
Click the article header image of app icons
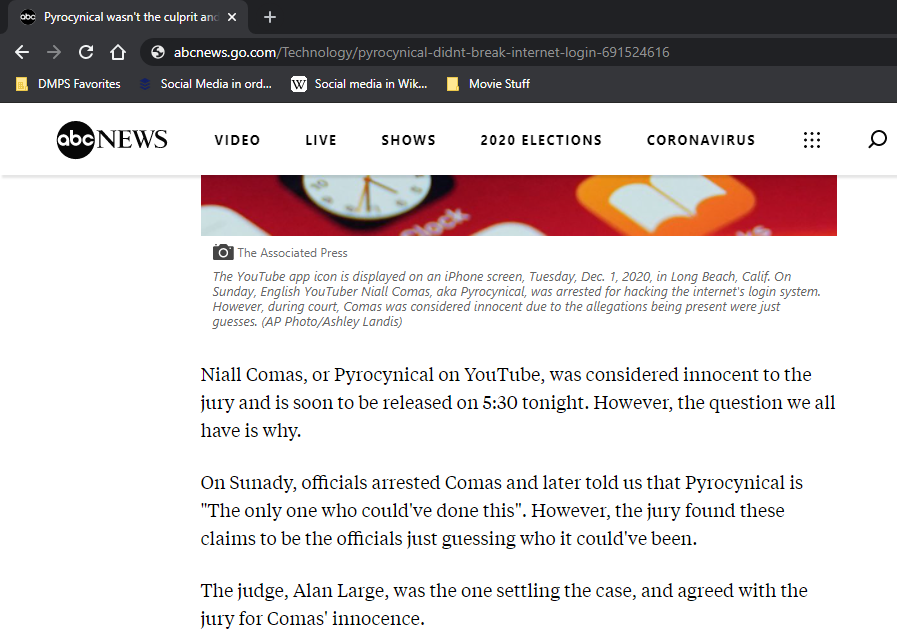pyautogui.click(x=518, y=205)
